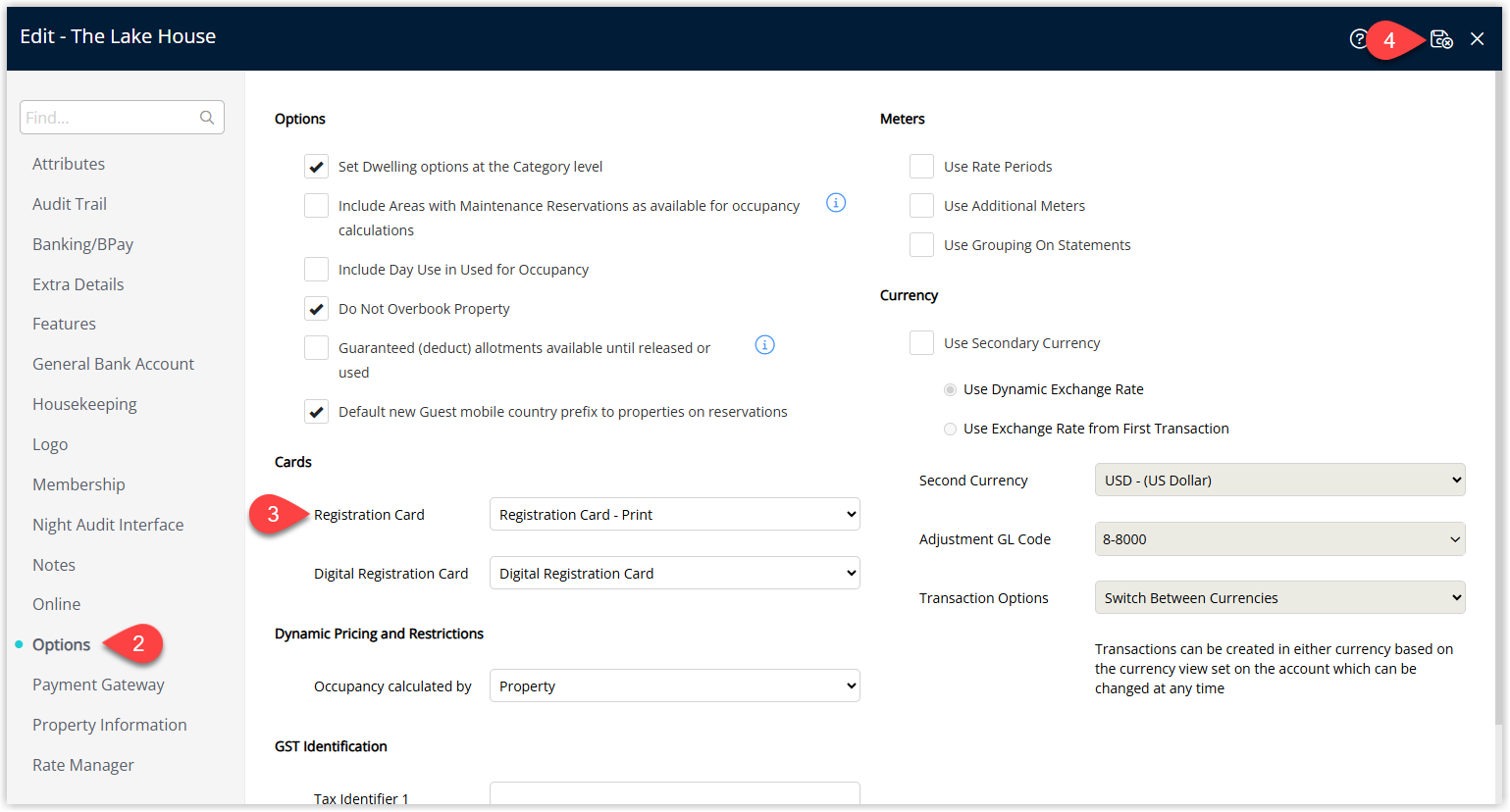Show info for Maintenance Reservations occupancy option
This screenshot has height=812, width=1510.
(836, 203)
